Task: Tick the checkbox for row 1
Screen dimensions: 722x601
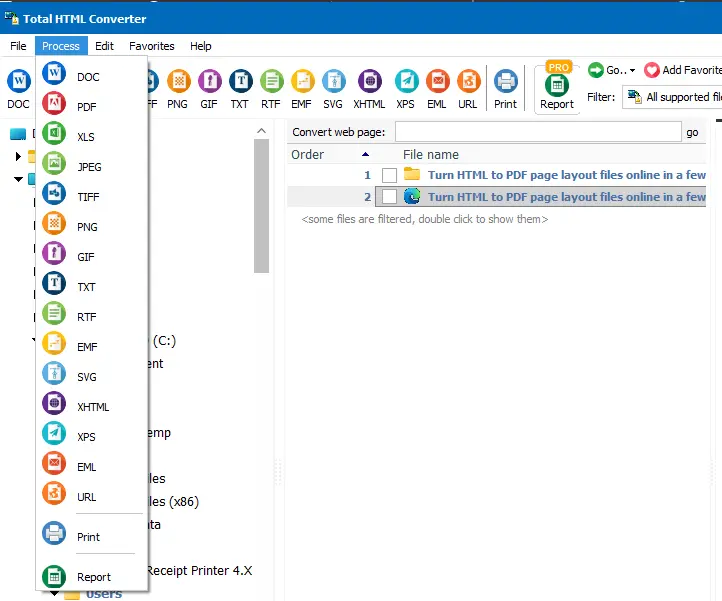Action: click(x=389, y=175)
